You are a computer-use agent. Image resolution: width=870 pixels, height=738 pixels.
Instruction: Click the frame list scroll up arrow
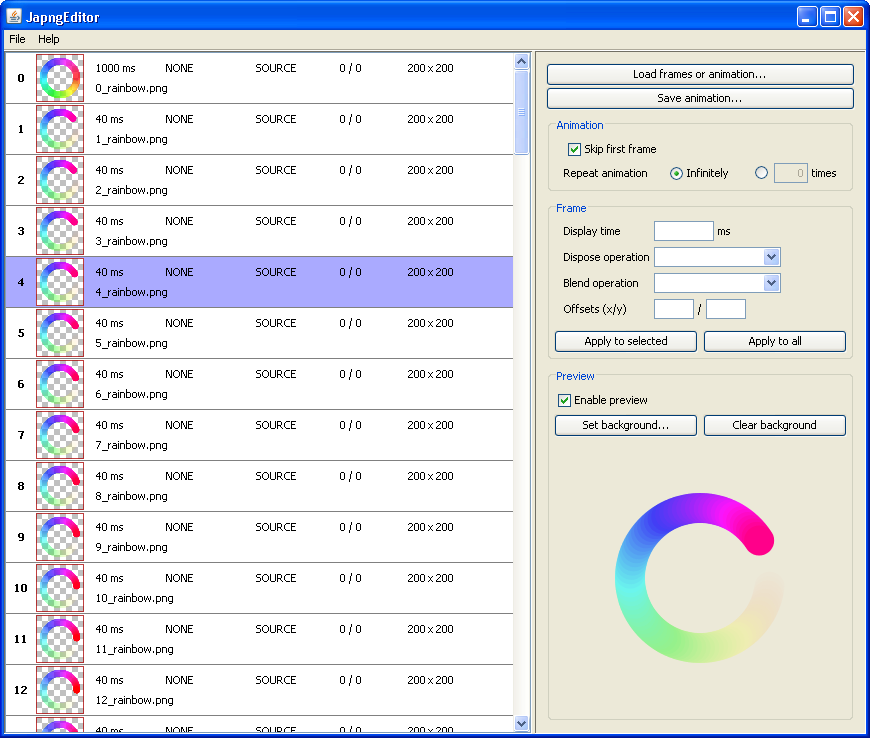522,61
